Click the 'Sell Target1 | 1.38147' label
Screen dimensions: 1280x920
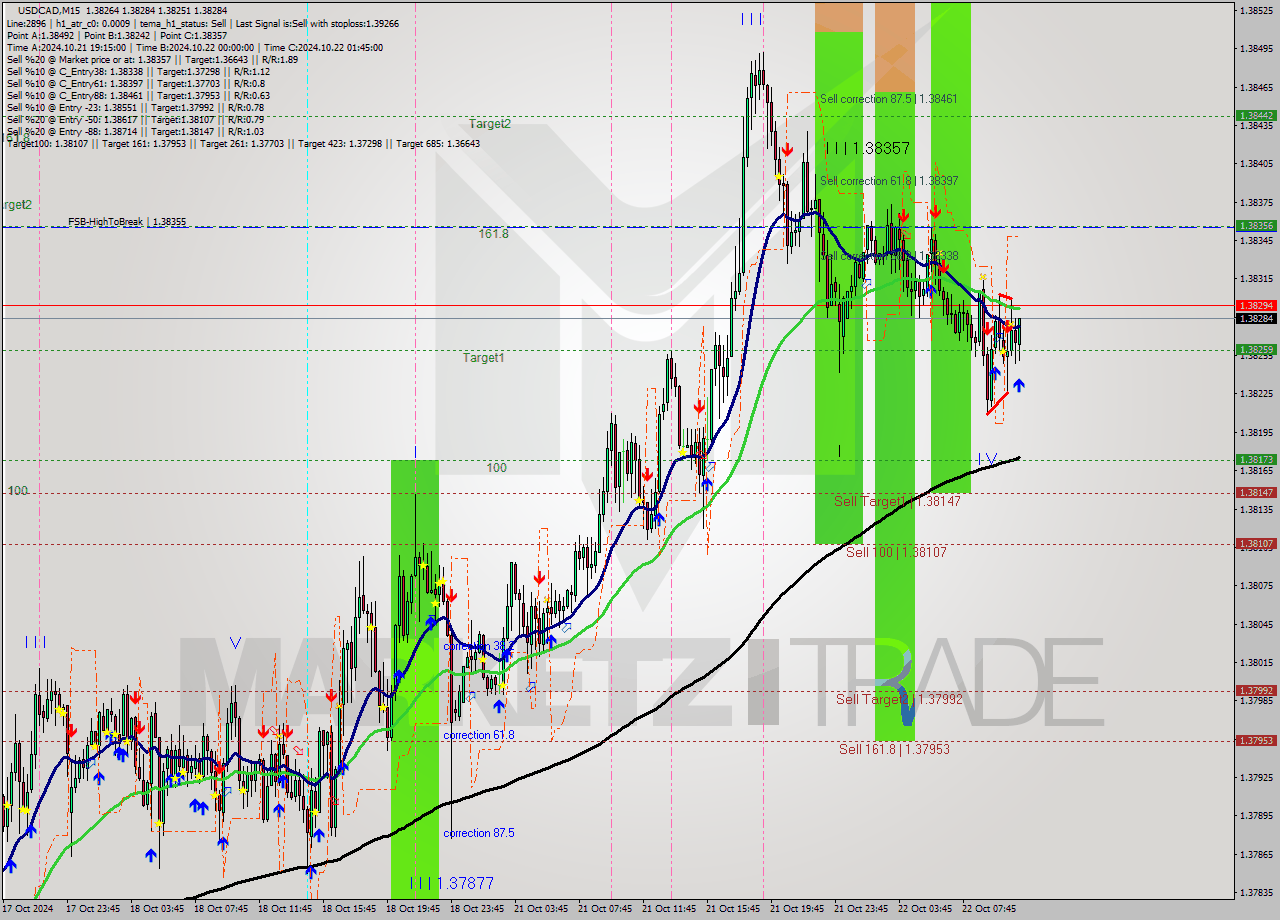(897, 501)
